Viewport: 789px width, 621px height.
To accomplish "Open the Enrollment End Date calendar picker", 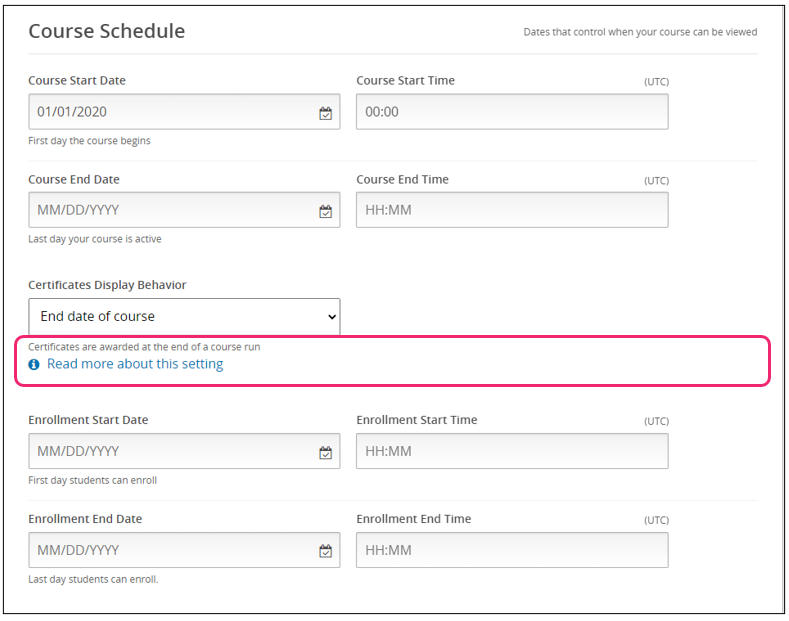I will tap(325, 551).
